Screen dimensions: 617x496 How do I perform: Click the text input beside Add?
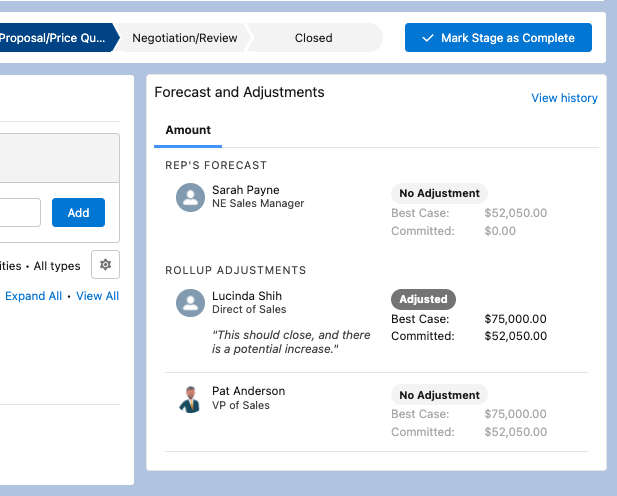click(19, 212)
